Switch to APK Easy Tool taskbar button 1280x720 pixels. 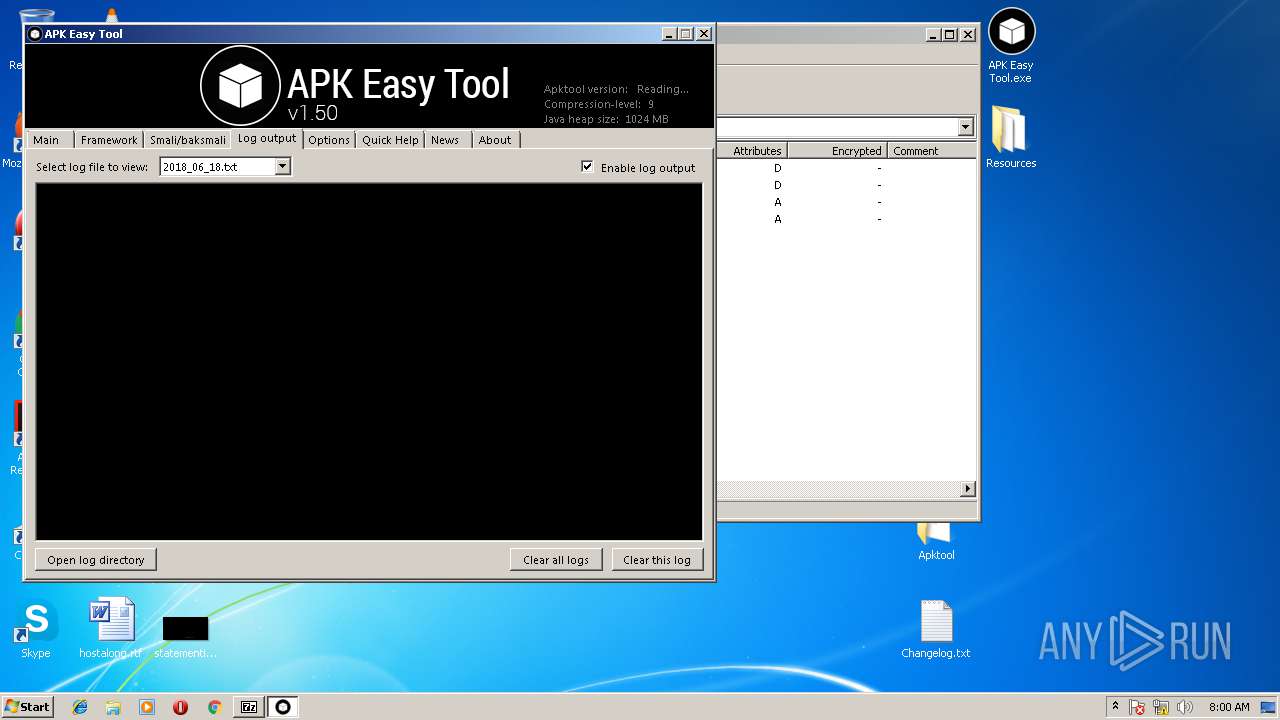click(x=283, y=707)
